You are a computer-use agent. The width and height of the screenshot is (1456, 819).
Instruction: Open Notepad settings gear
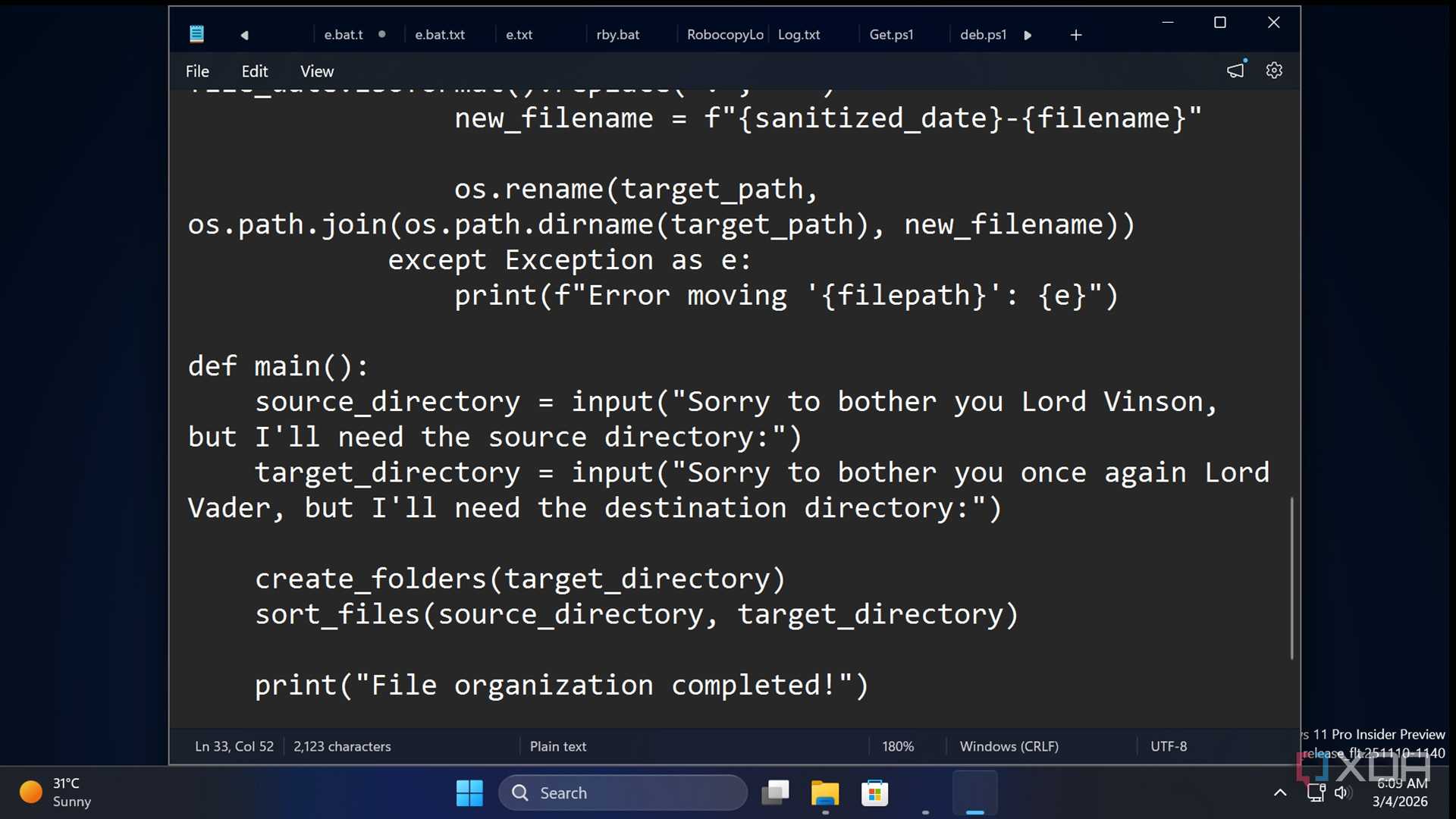coord(1274,71)
